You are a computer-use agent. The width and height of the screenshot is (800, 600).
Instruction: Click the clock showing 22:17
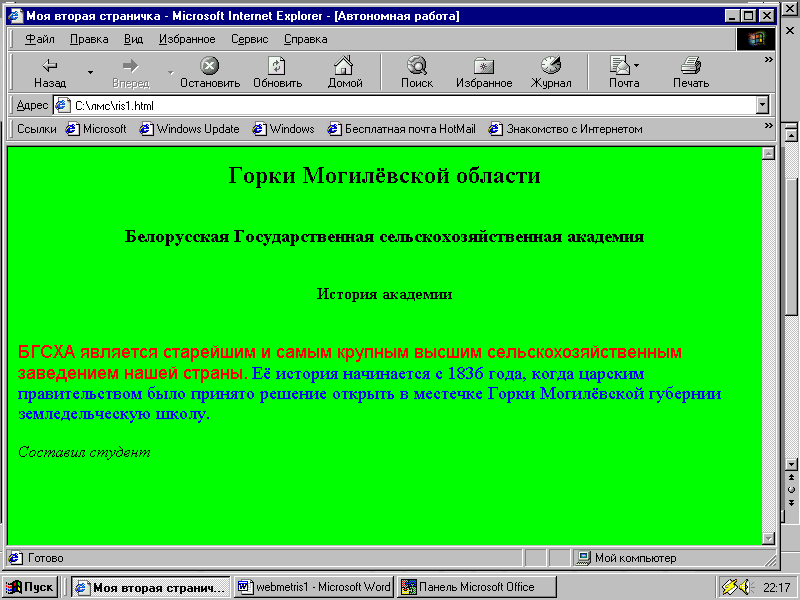[777, 588]
